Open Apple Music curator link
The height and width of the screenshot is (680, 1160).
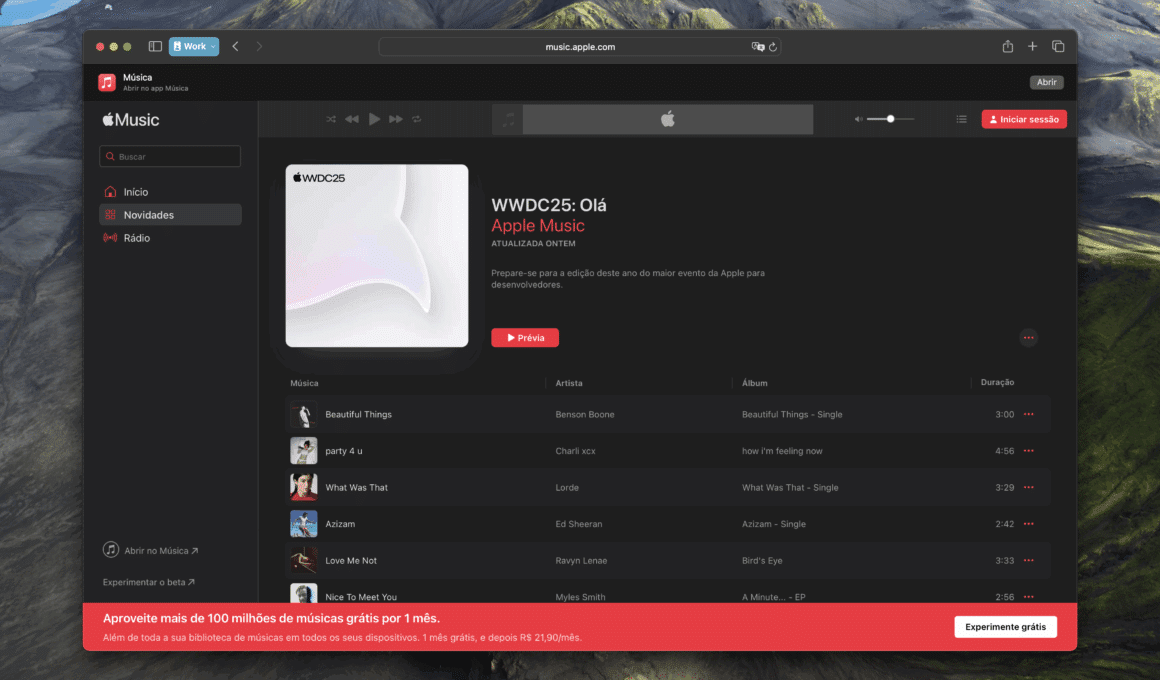click(538, 226)
